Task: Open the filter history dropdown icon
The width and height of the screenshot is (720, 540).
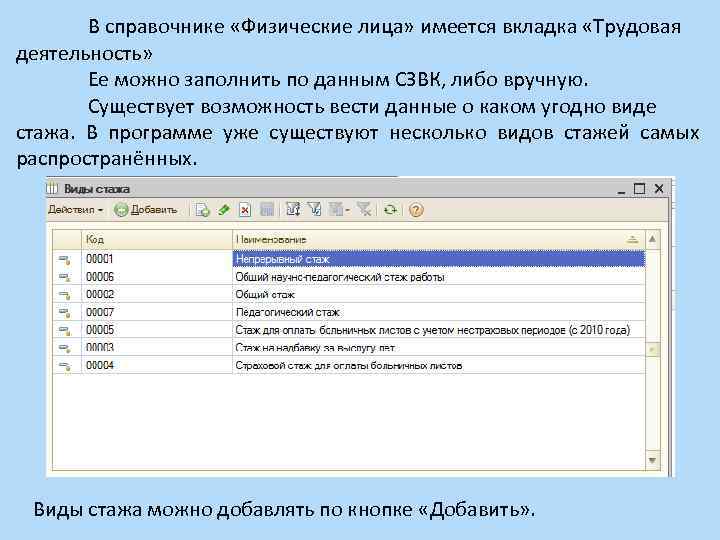Action: [x=339, y=210]
